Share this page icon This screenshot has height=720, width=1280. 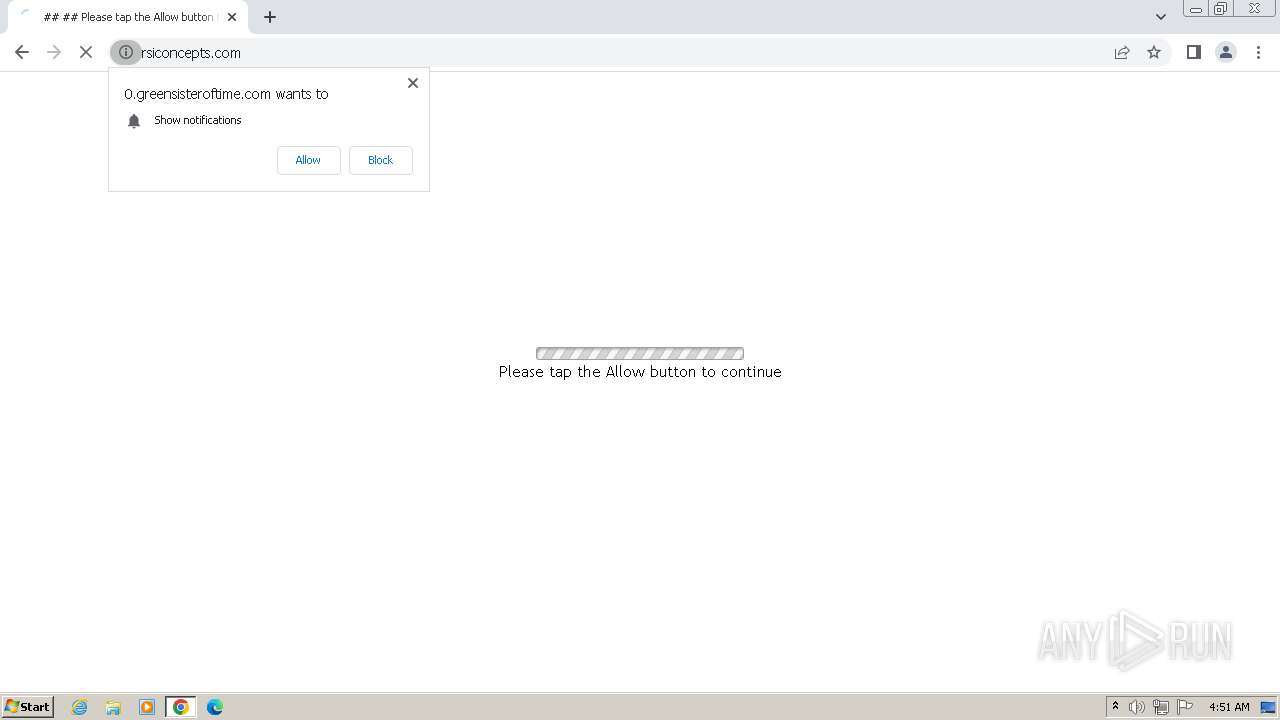[x=1122, y=53]
